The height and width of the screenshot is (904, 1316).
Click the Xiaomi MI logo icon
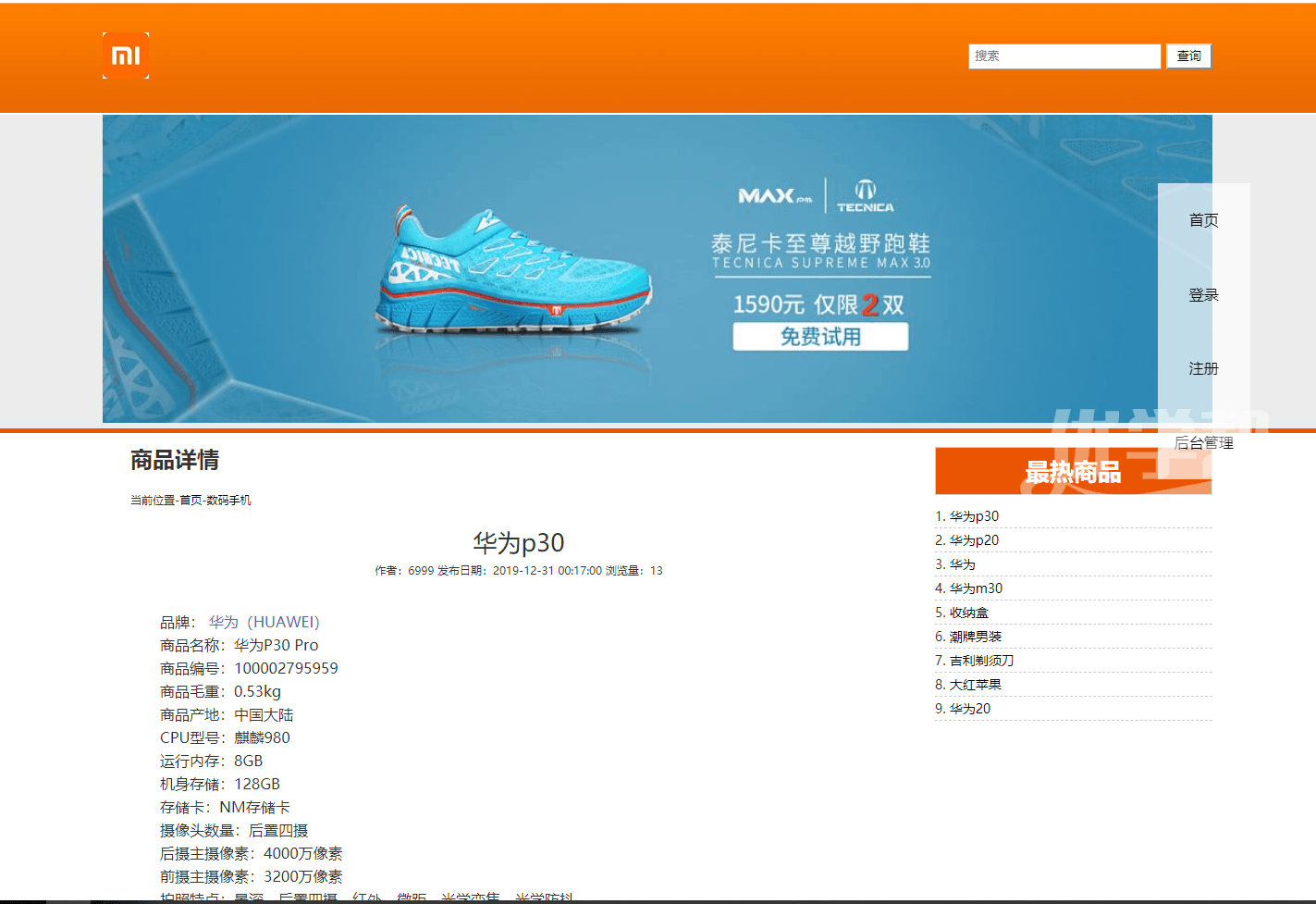coord(126,56)
